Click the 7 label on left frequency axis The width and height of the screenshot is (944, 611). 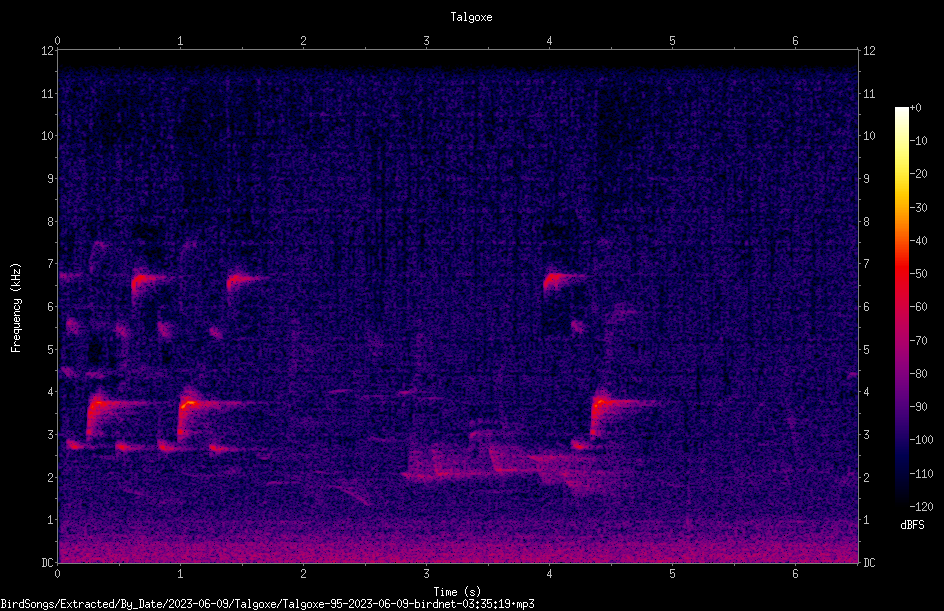click(x=50, y=264)
